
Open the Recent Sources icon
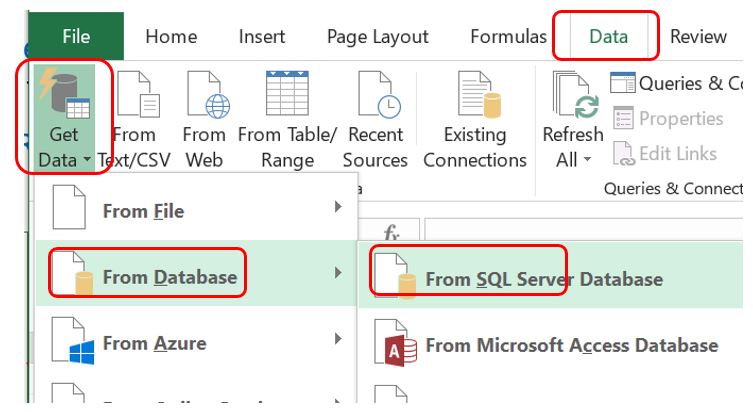point(376,96)
